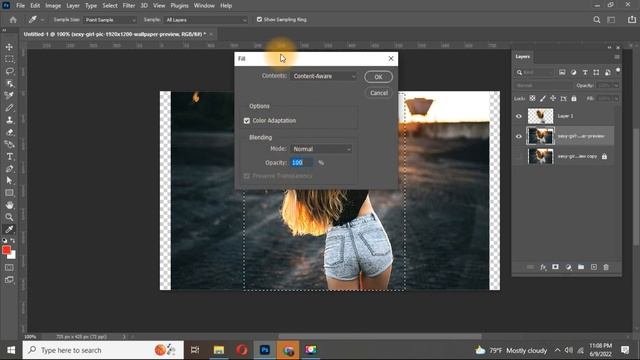Toggle the adjustment layer filter
This screenshot has height=360, width=640.
573,72
